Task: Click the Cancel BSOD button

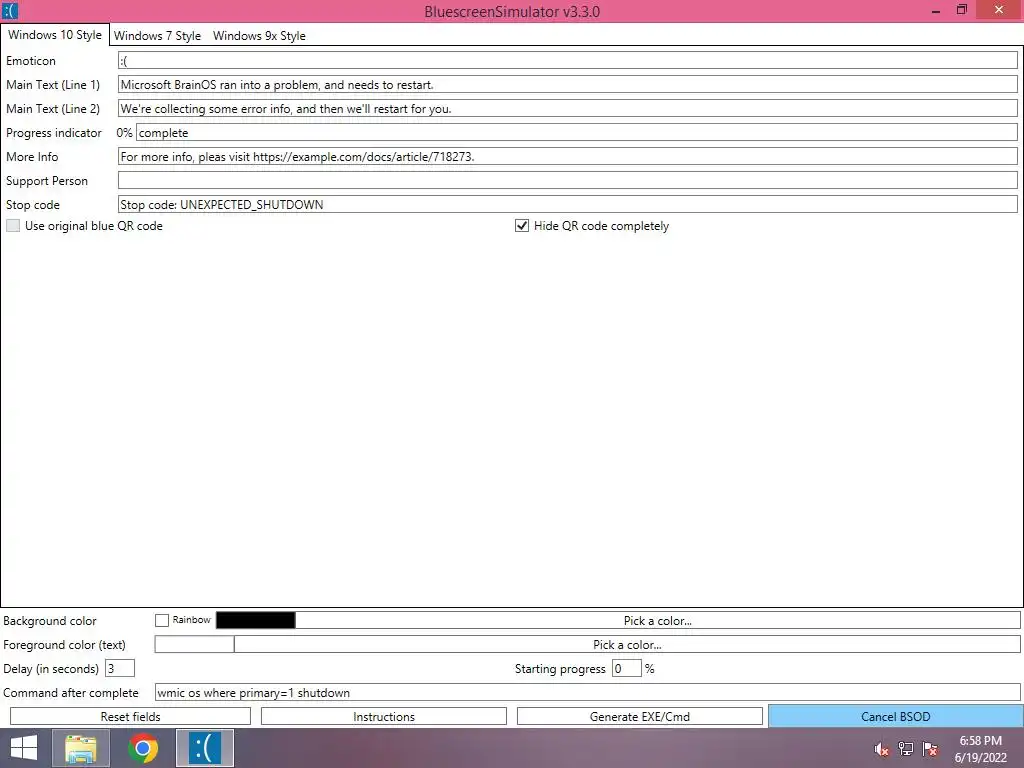Action: (895, 716)
